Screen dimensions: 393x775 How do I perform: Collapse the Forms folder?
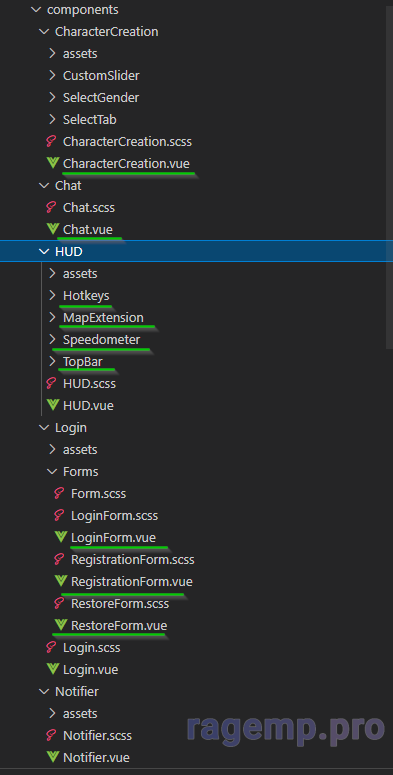[51, 472]
